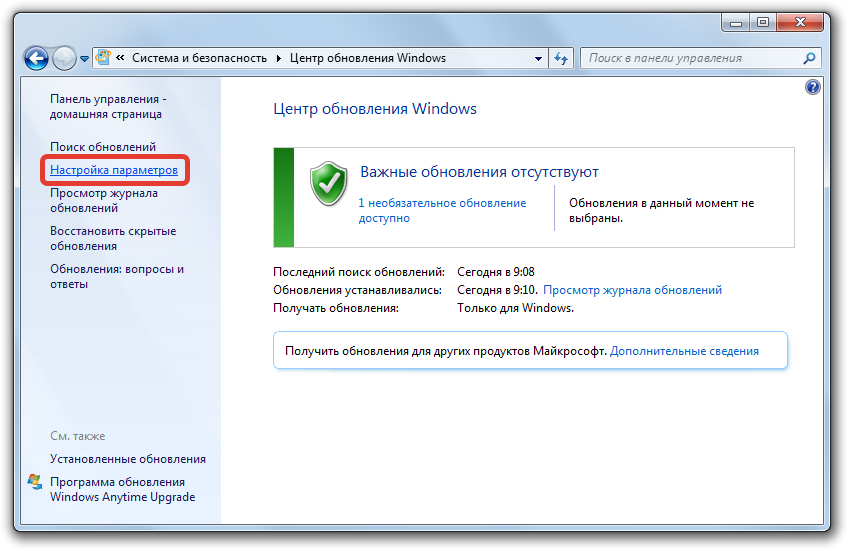Click the magnifier search icon
The width and height of the screenshot is (849, 551).
point(809,58)
